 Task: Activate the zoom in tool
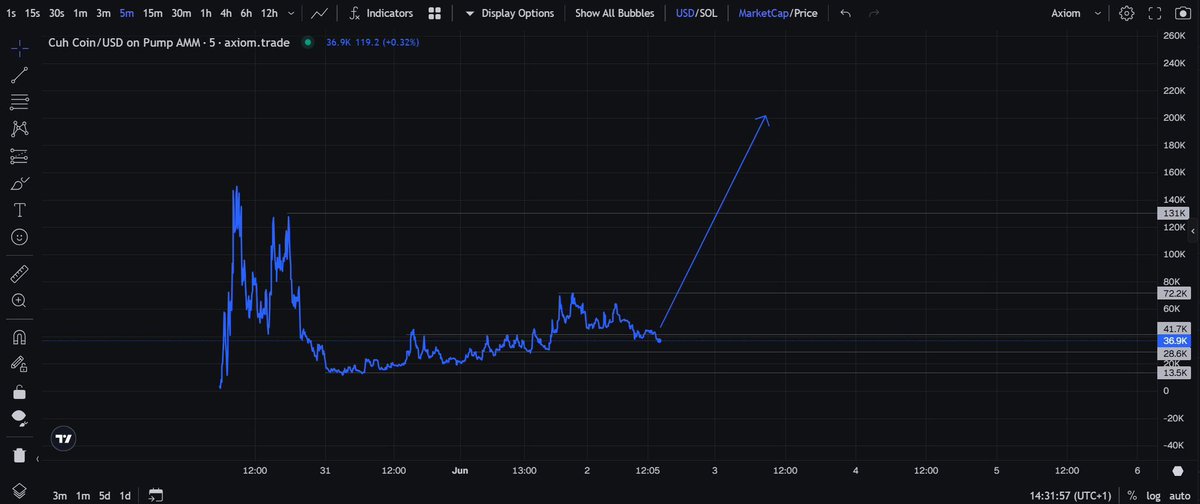point(19,300)
